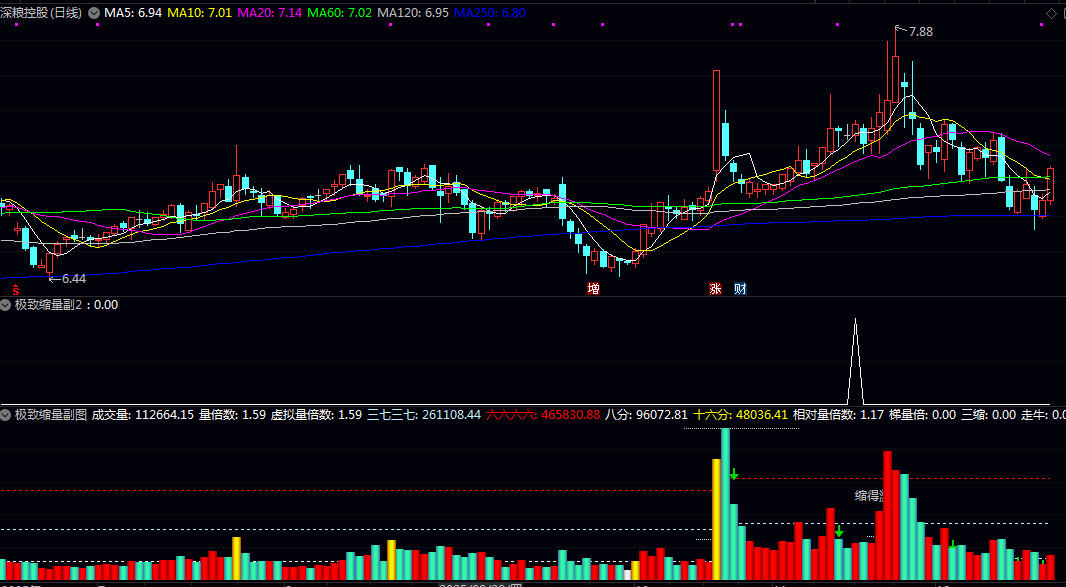The image size is (1066, 587).
Task: Click the tall yellow volume bar beside the cyan peak
Action: pyautogui.click(x=717, y=520)
